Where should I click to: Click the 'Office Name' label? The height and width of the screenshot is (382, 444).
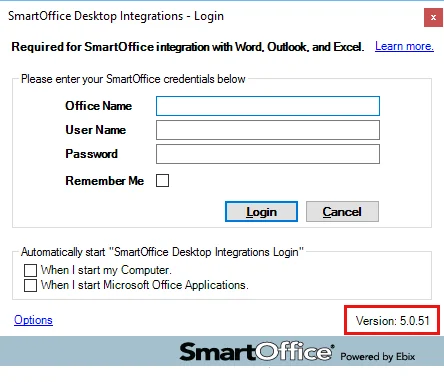click(99, 106)
